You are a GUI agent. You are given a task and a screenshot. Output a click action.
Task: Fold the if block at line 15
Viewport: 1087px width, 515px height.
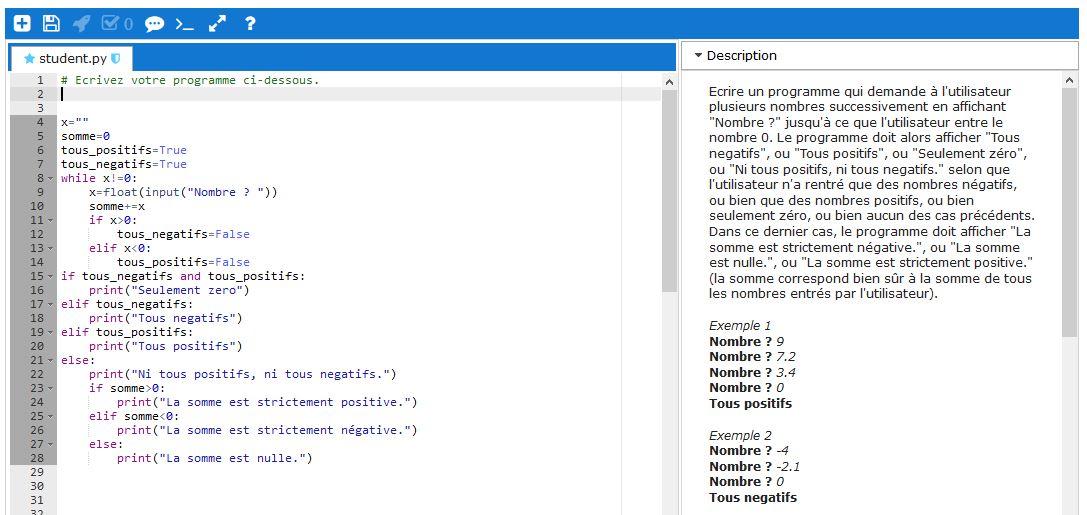[x=52, y=277]
